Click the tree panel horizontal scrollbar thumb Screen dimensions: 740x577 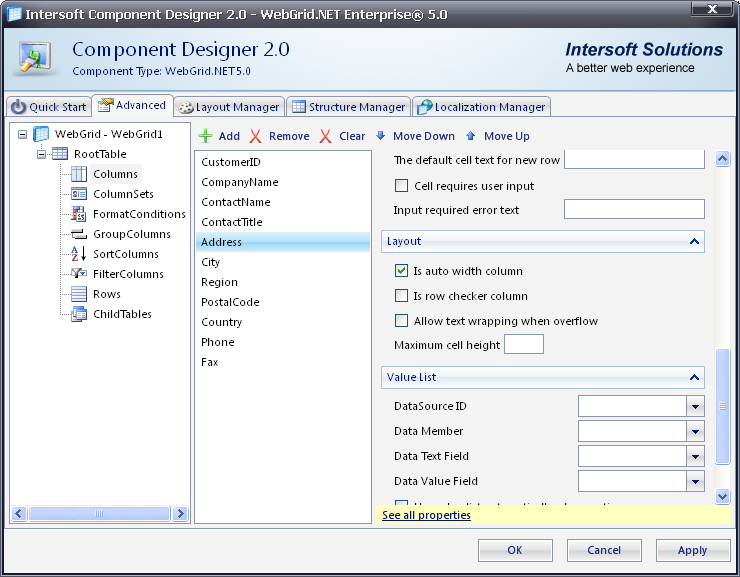[x=99, y=513]
